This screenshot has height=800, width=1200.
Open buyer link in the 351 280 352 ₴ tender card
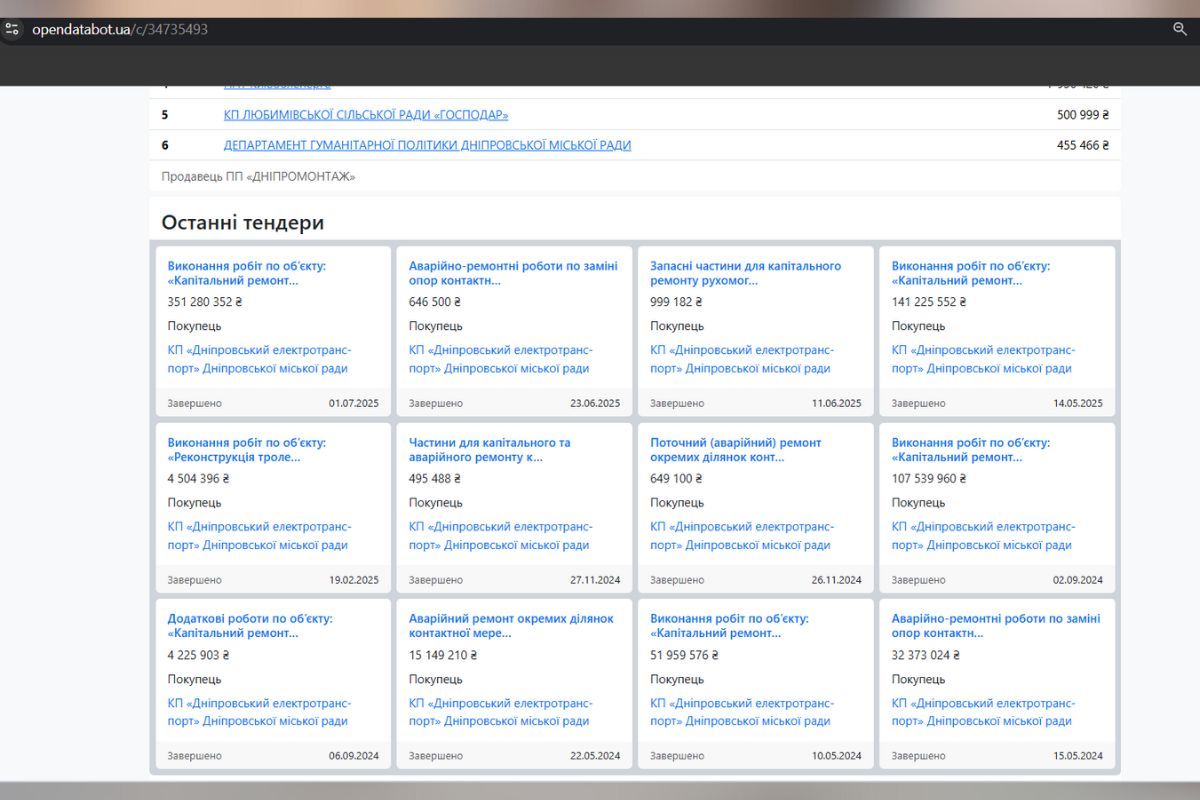(258, 359)
